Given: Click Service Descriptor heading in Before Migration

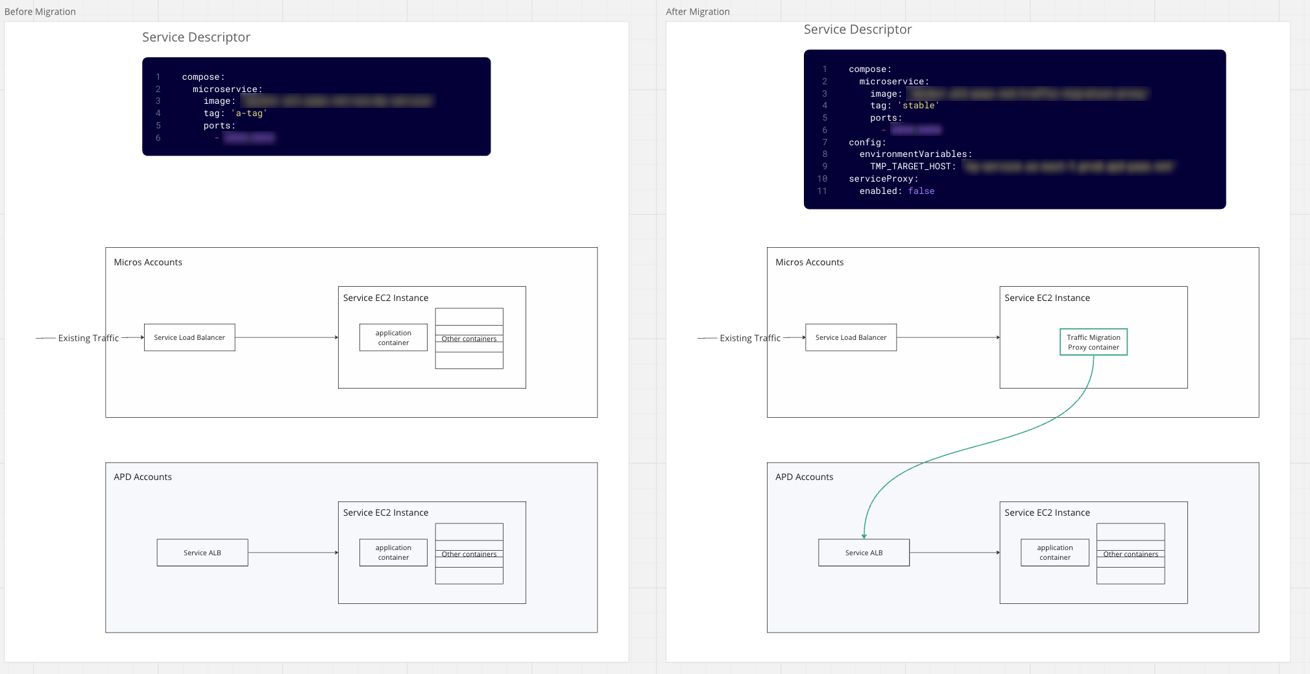Looking at the screenshot, I should click(196, 37).
